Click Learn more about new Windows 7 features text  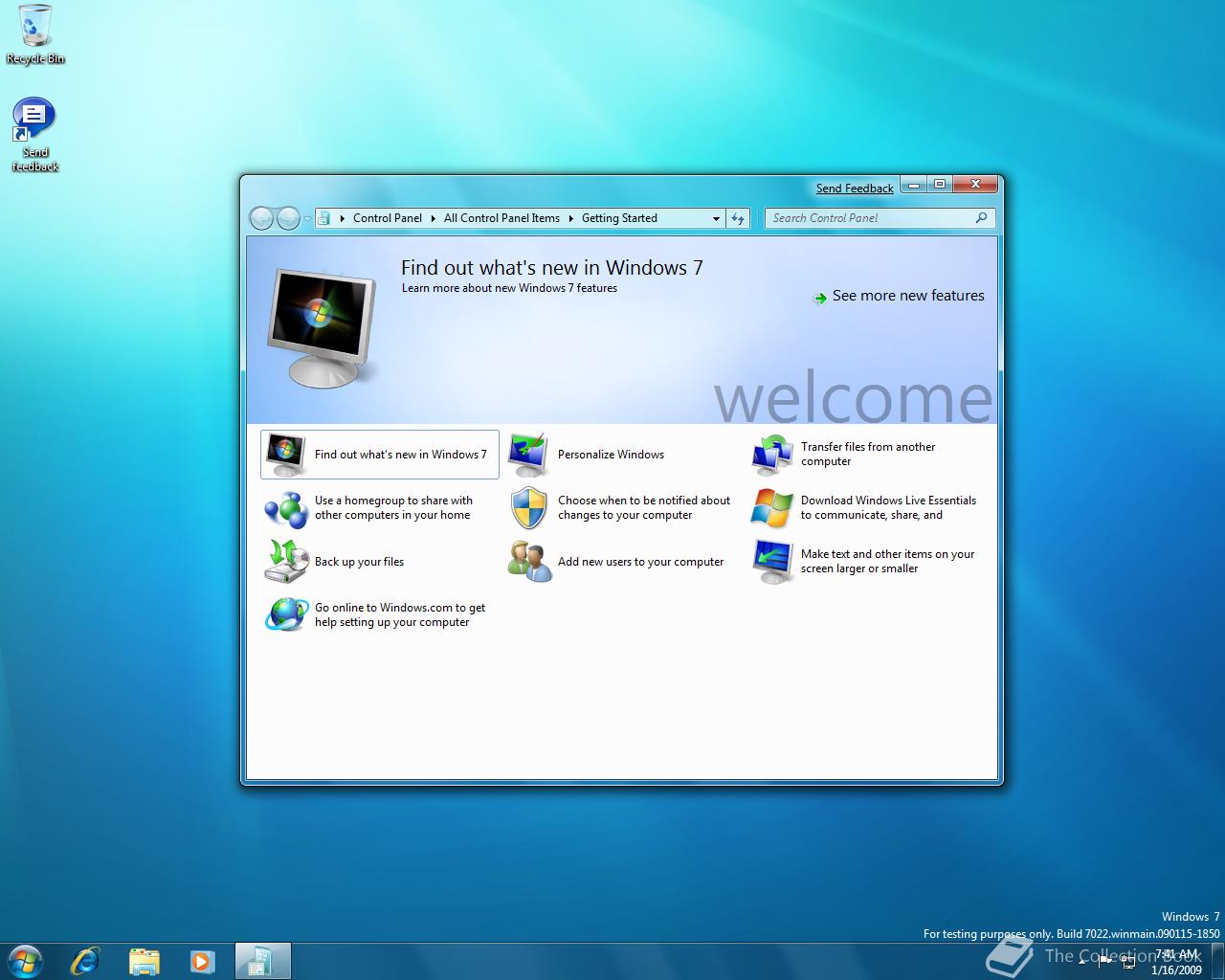pos(509,288)
